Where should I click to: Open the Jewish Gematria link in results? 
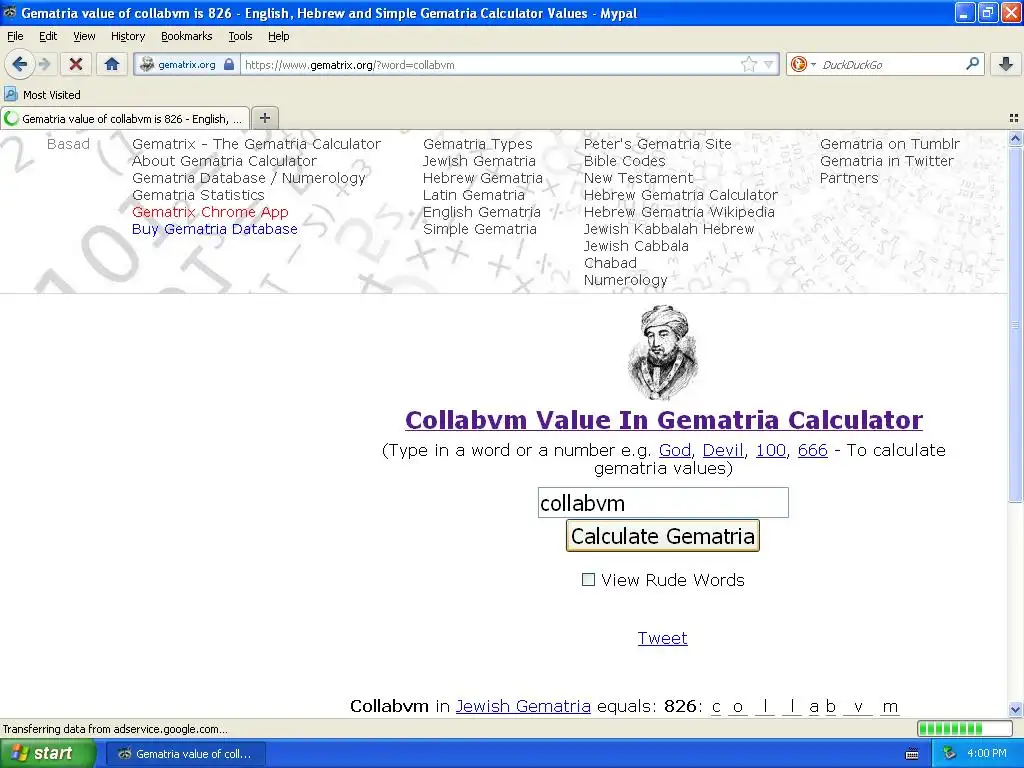[x=523, y=706]
